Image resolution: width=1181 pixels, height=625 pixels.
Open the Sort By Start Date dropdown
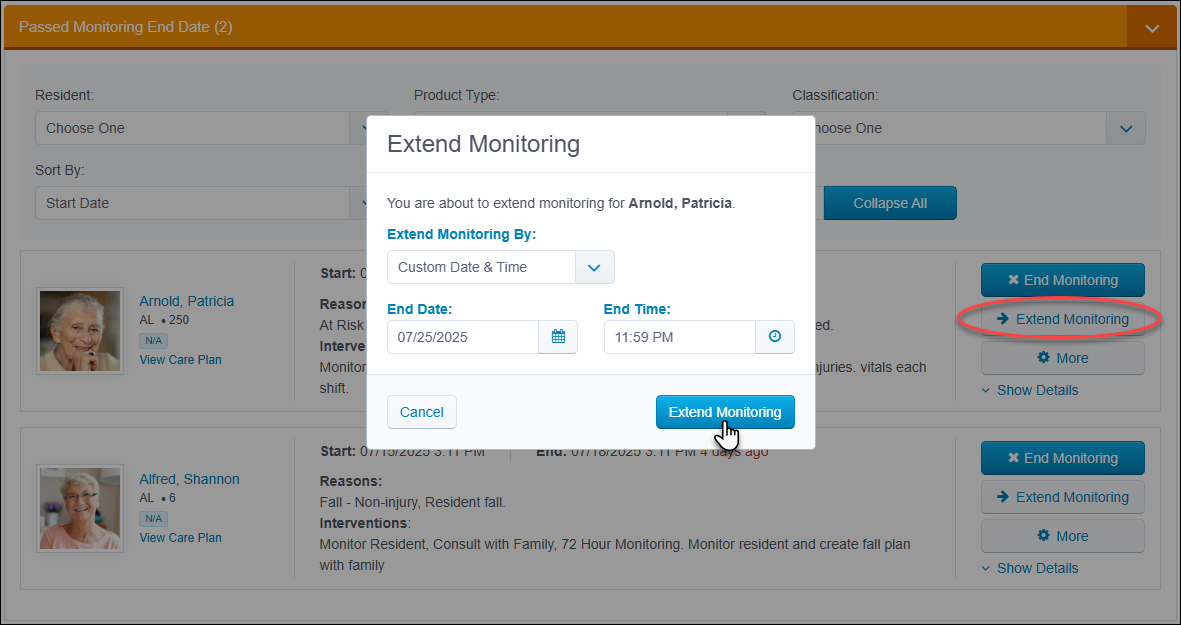(201, 203)
